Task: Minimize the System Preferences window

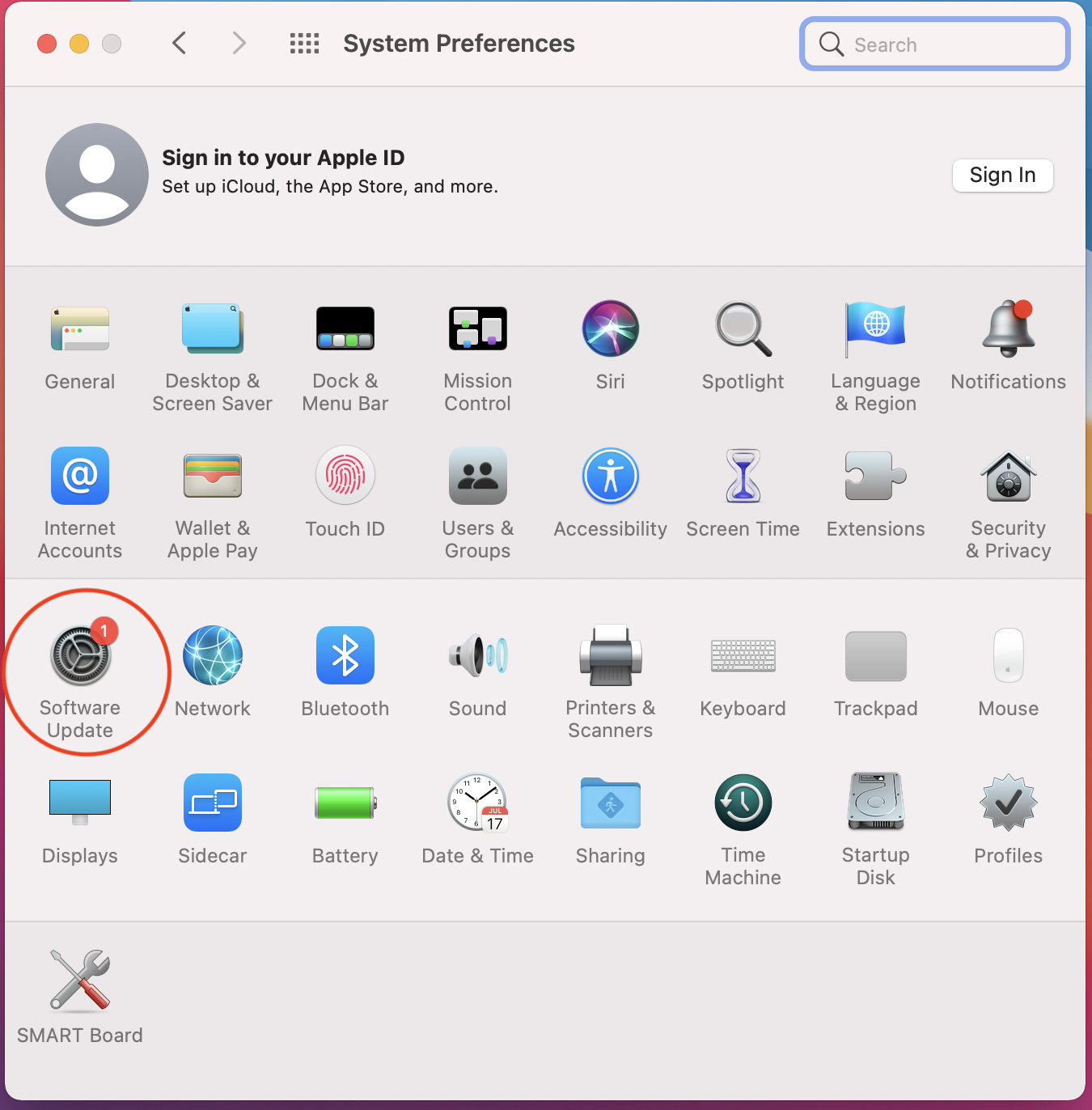Action: click(79, 44)
